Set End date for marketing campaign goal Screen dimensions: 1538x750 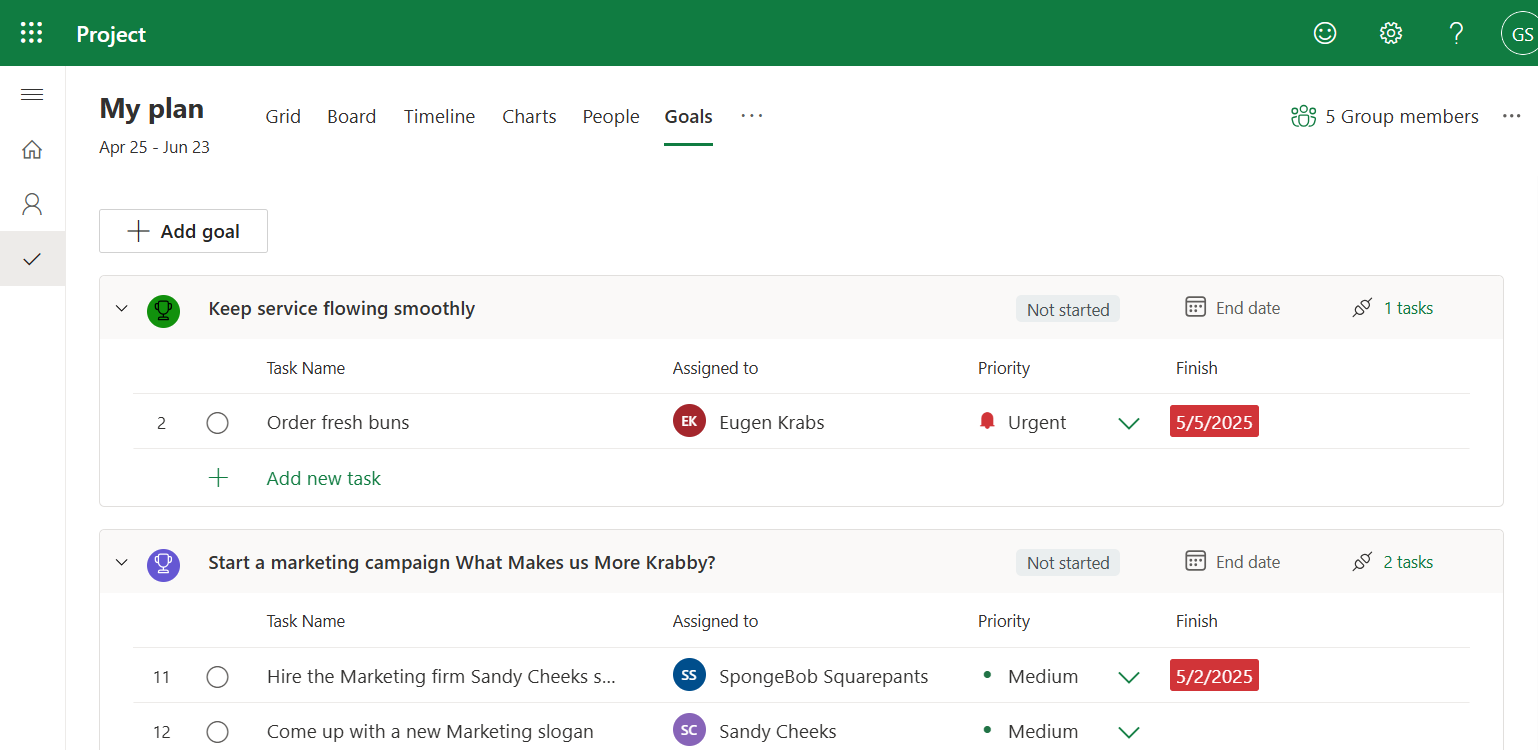(1247, 562)
